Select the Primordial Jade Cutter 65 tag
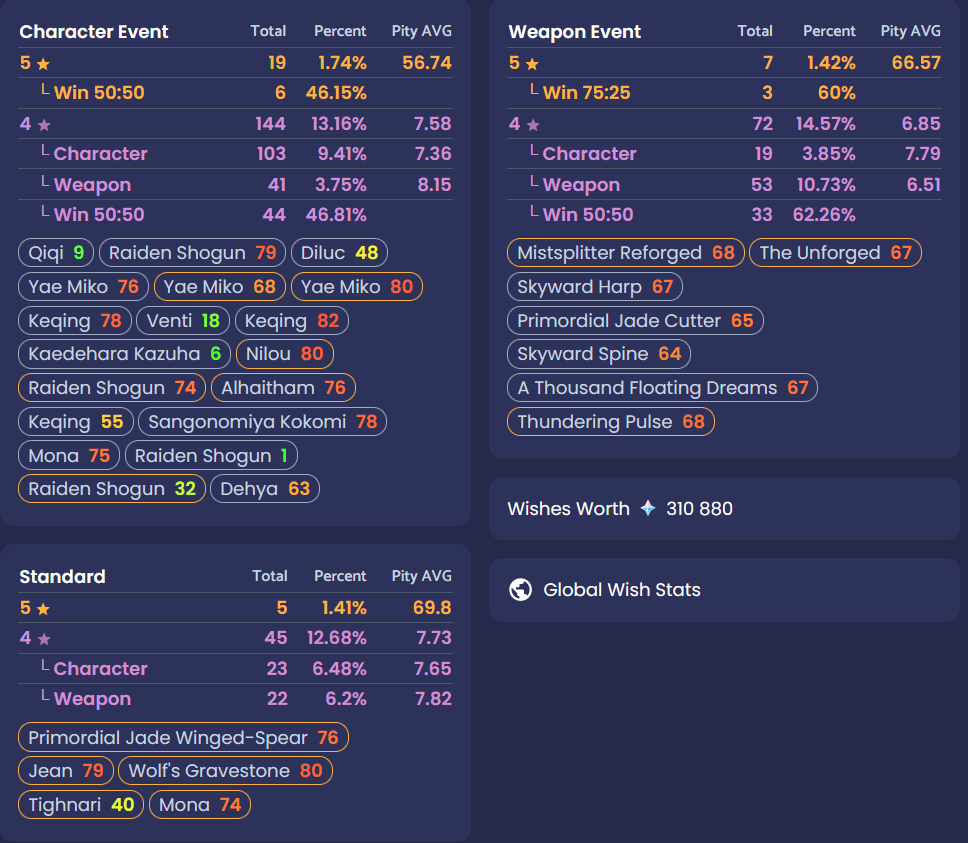This screenshot has height=843, width=968. (x=635, y=321)
